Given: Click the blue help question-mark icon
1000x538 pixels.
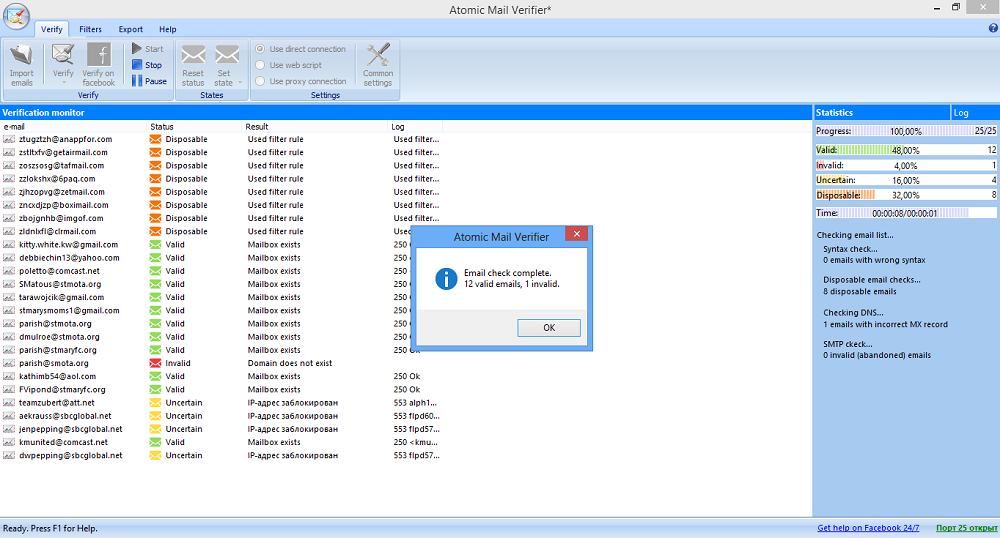Looking at the screenshot, I should pyautogui.click(x=993, y=28).
